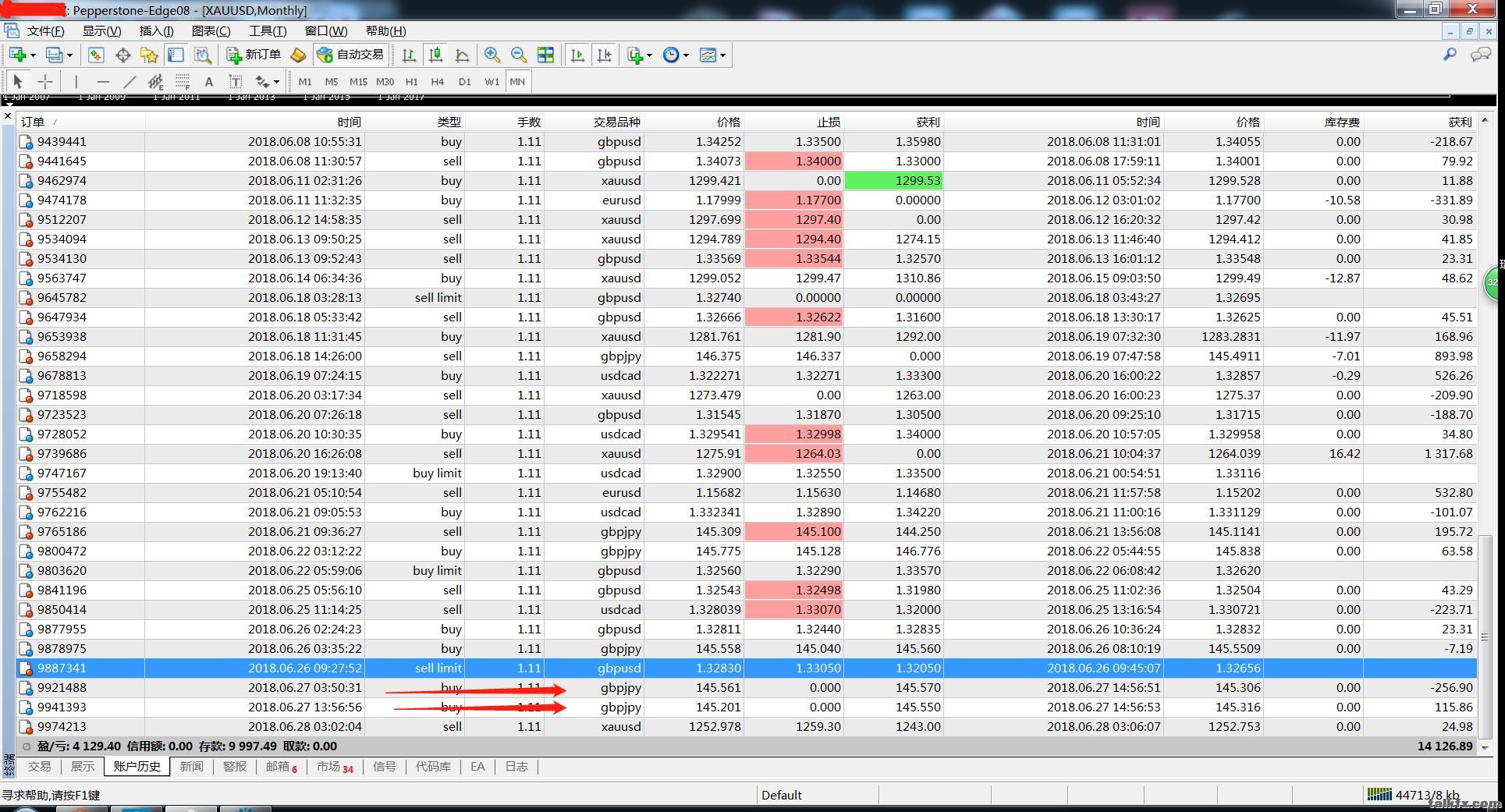Zoom in on the chart
Screen dimensions: 1505x812
[x=492, y=55]
